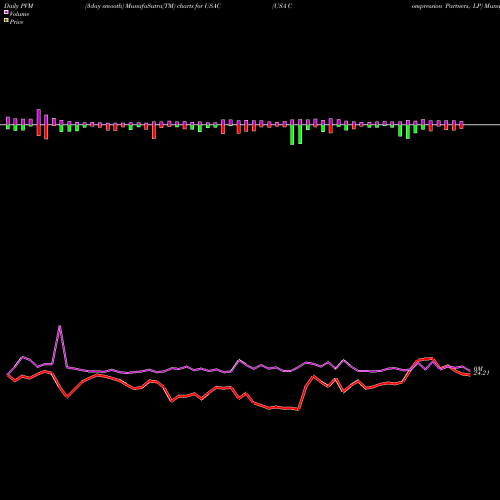
Task: Select the 'Price' legend label
Action: (16, 22)
